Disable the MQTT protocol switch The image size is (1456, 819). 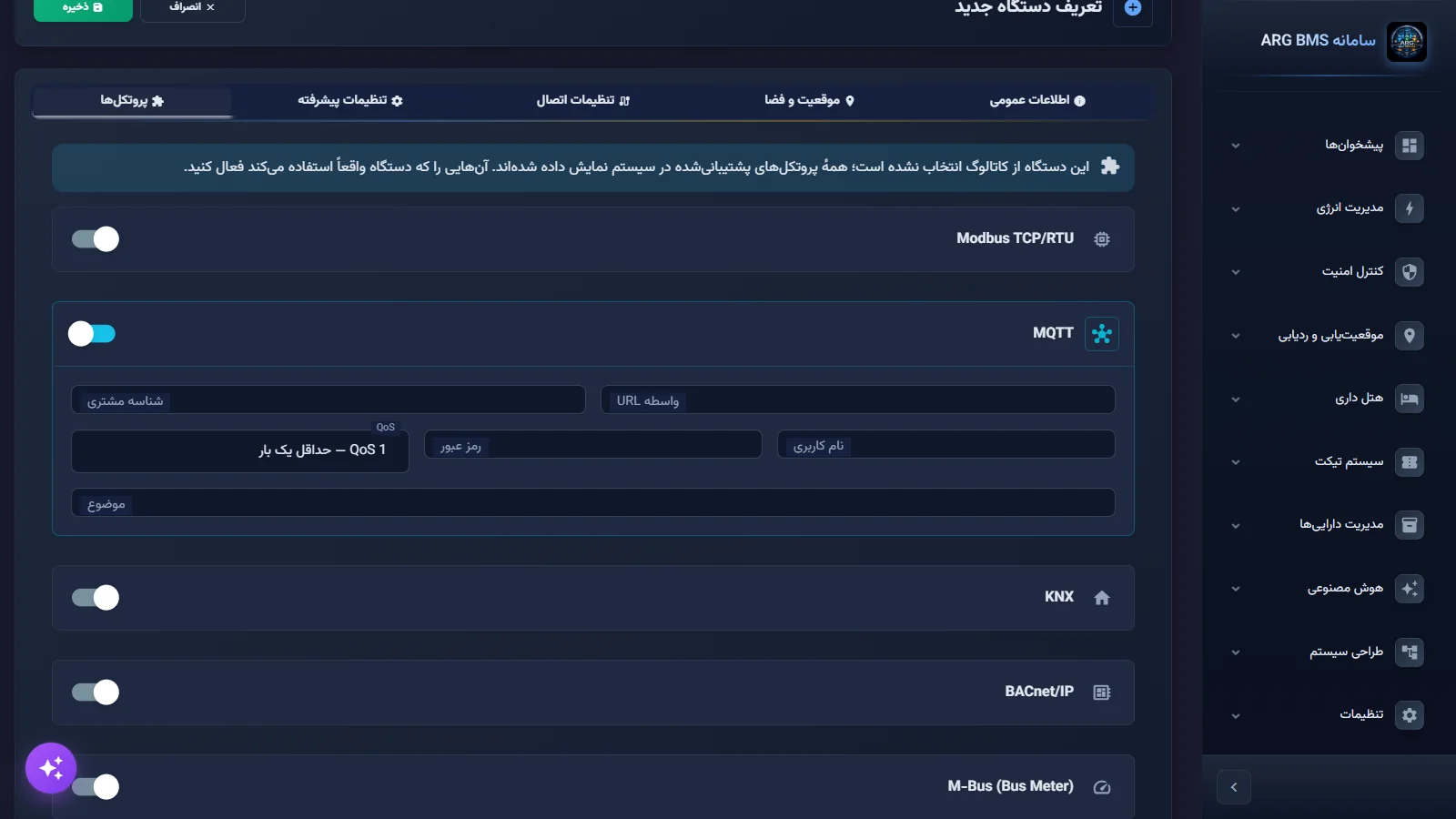(x=92, y=334)
